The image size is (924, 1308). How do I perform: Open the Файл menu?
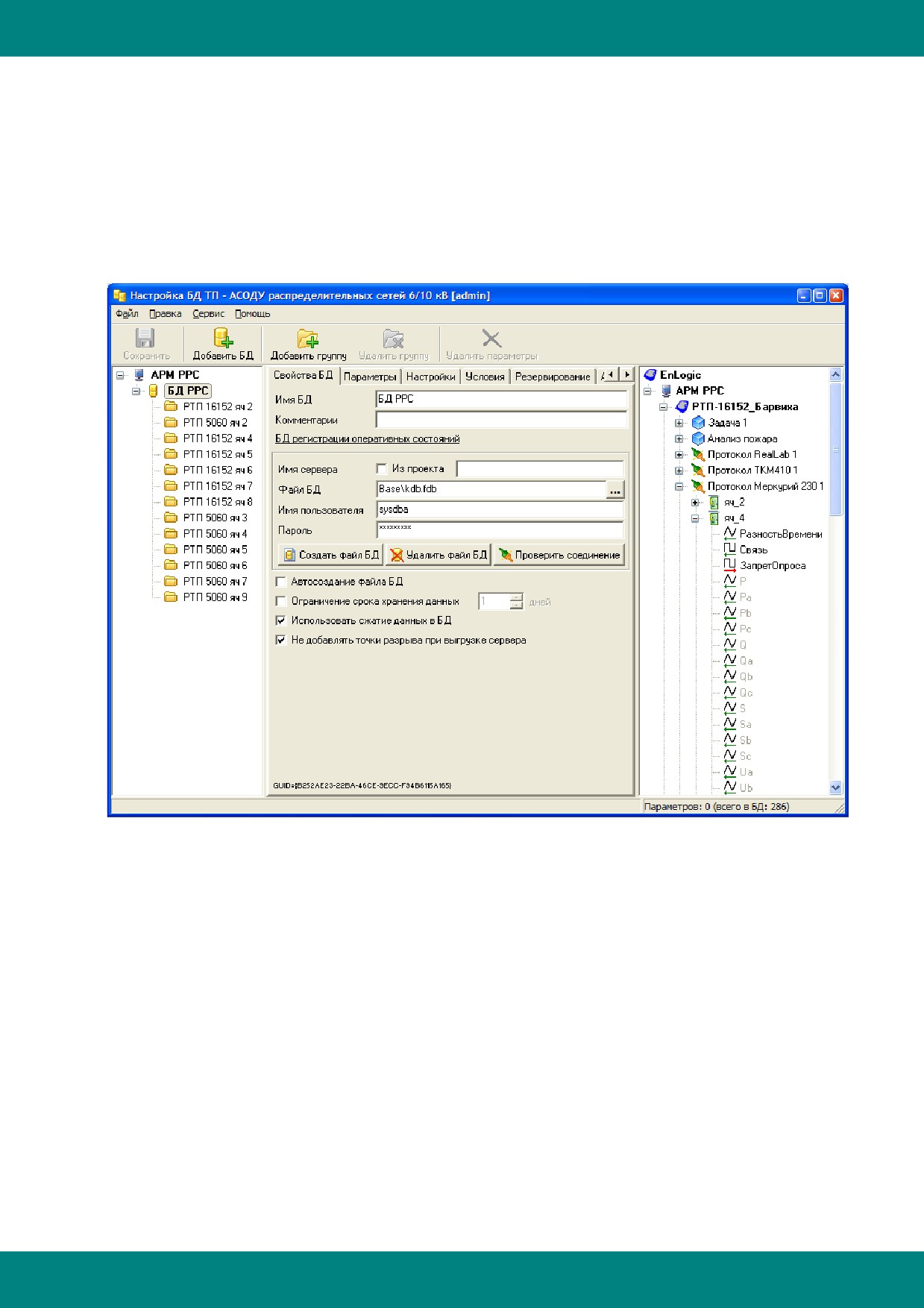coord(127,314)
